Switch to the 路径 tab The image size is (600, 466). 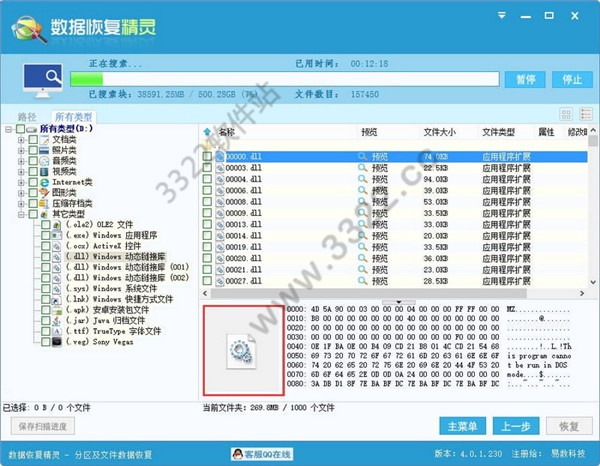(x=27, y=117)
